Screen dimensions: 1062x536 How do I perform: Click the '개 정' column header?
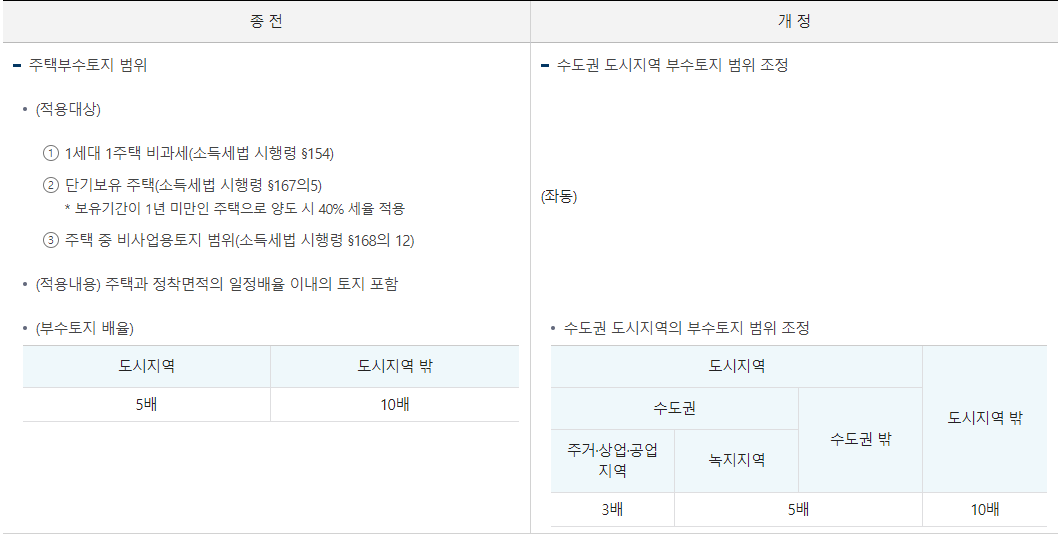click(794, 22)
